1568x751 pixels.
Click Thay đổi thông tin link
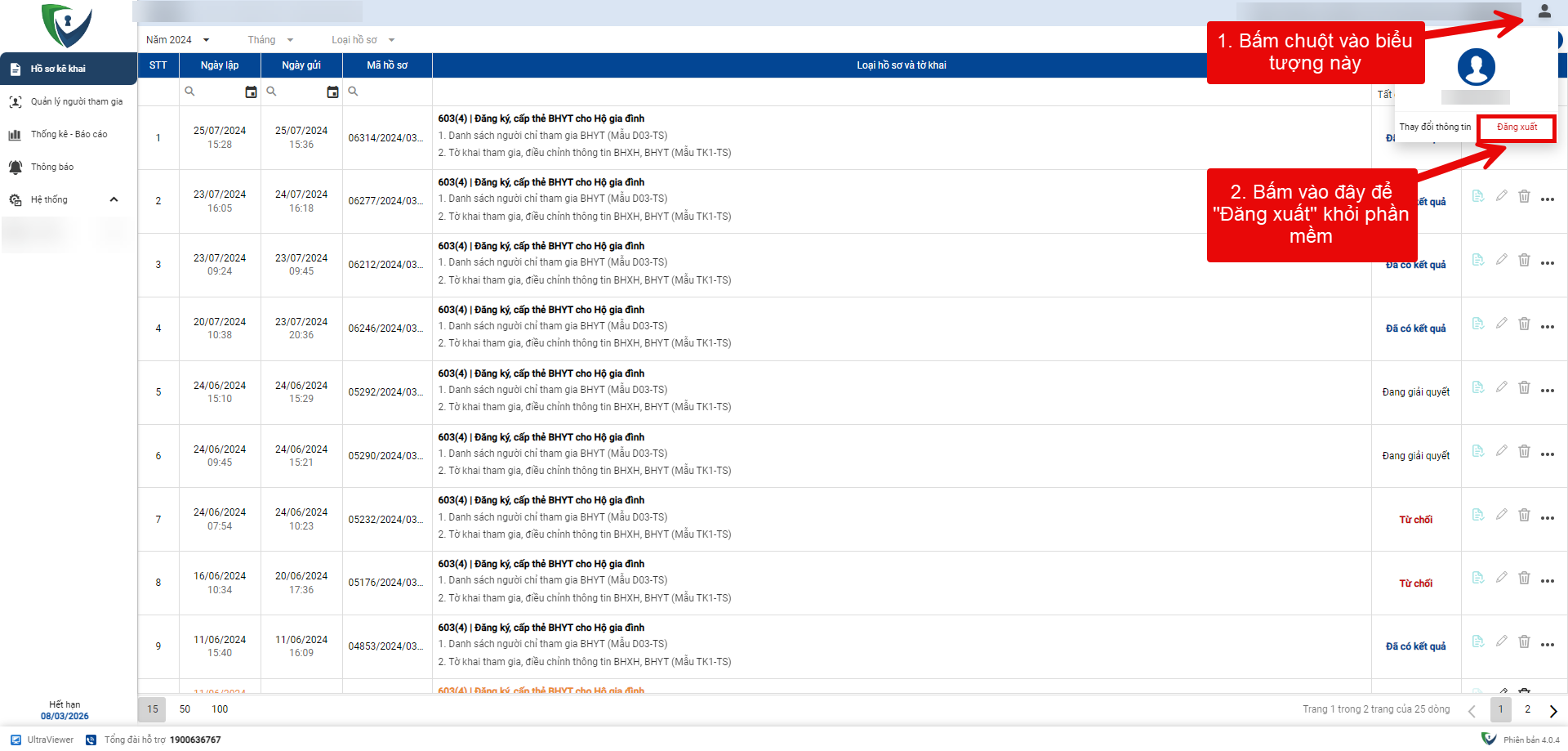pos(1435,127)
